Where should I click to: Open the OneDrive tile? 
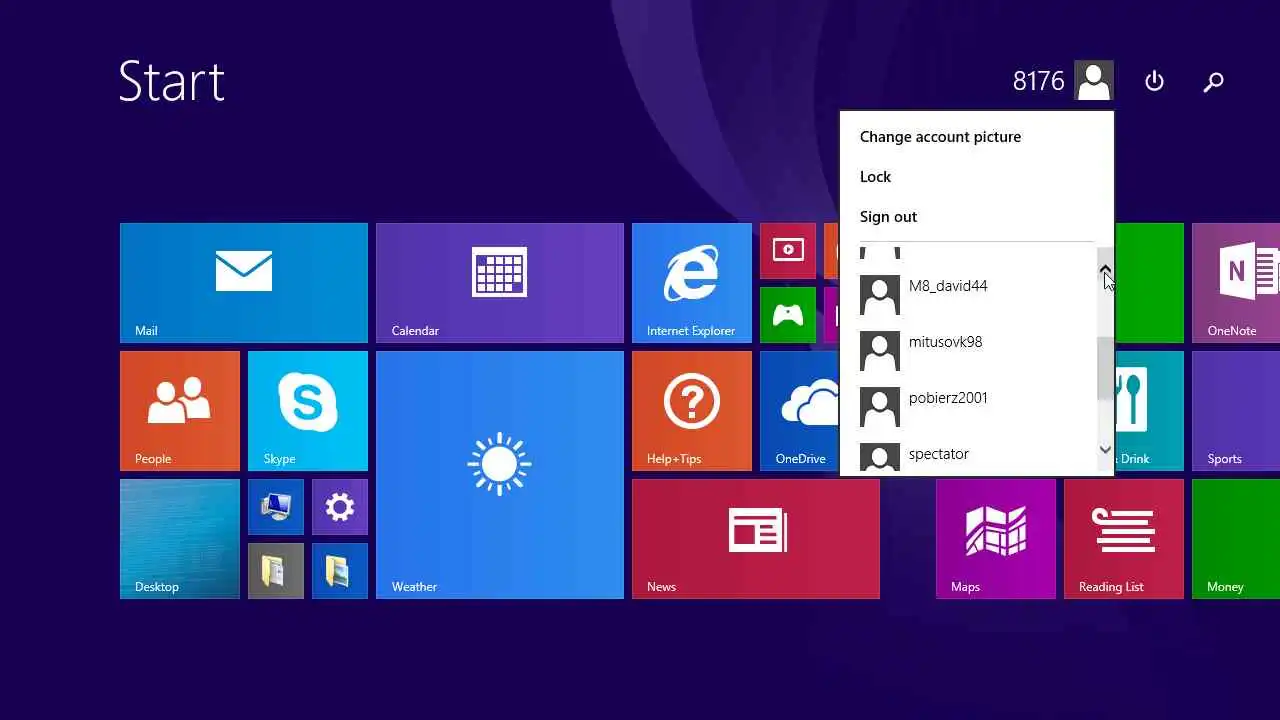(x=800, y=411)
